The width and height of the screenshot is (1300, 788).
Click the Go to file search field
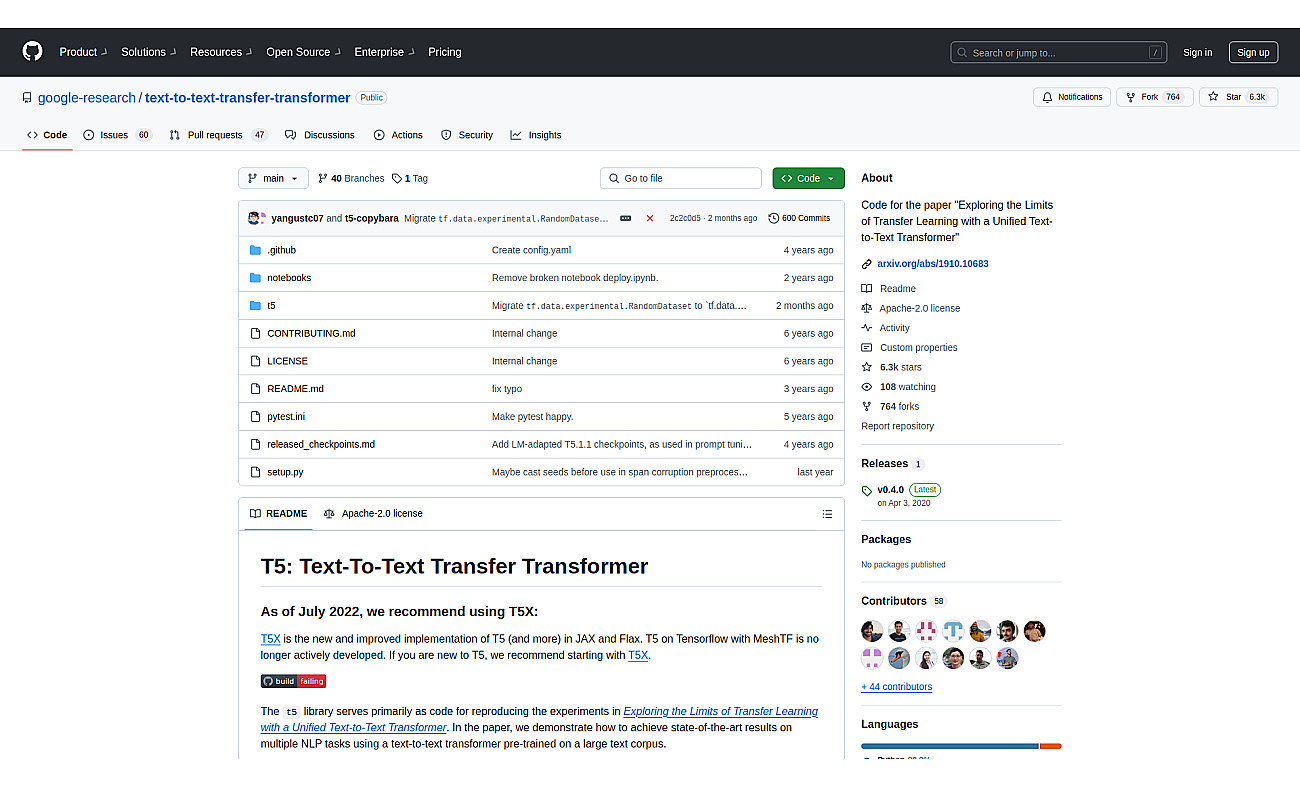point(681,178)
